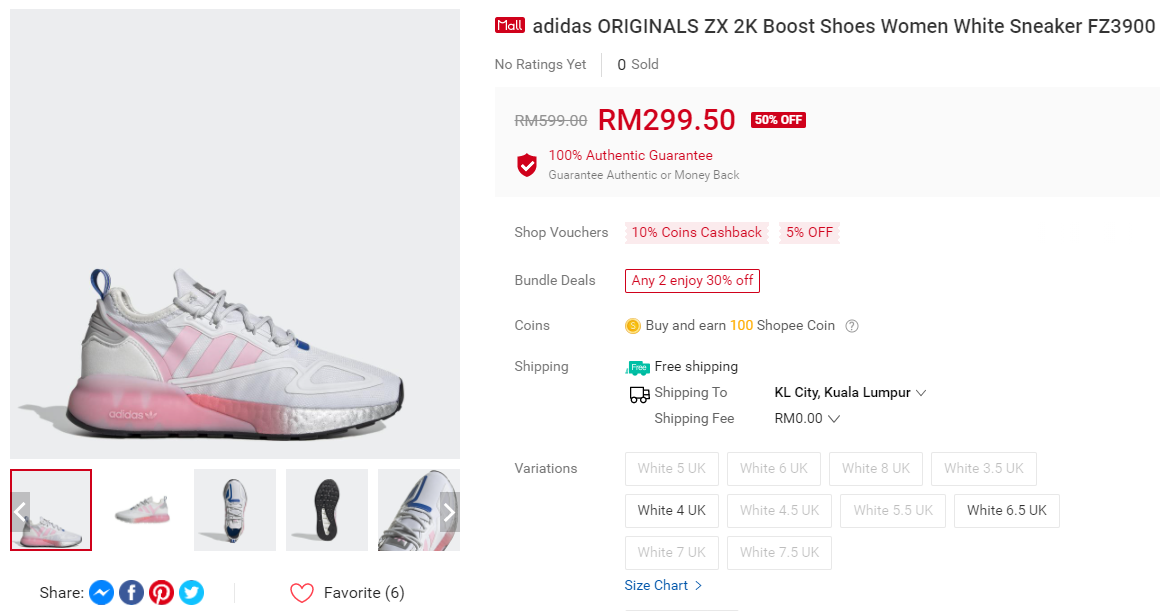View the top-down shoe thumbnail
This screenshot has height=611, width=1171.
click(234, 510)
